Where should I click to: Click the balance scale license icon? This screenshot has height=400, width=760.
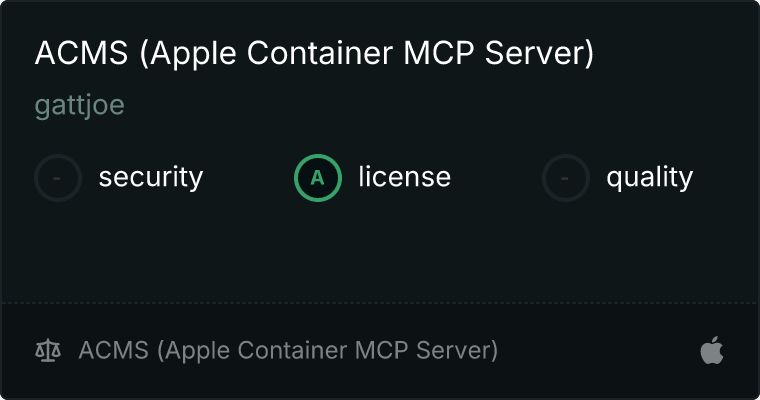(48, 351)
